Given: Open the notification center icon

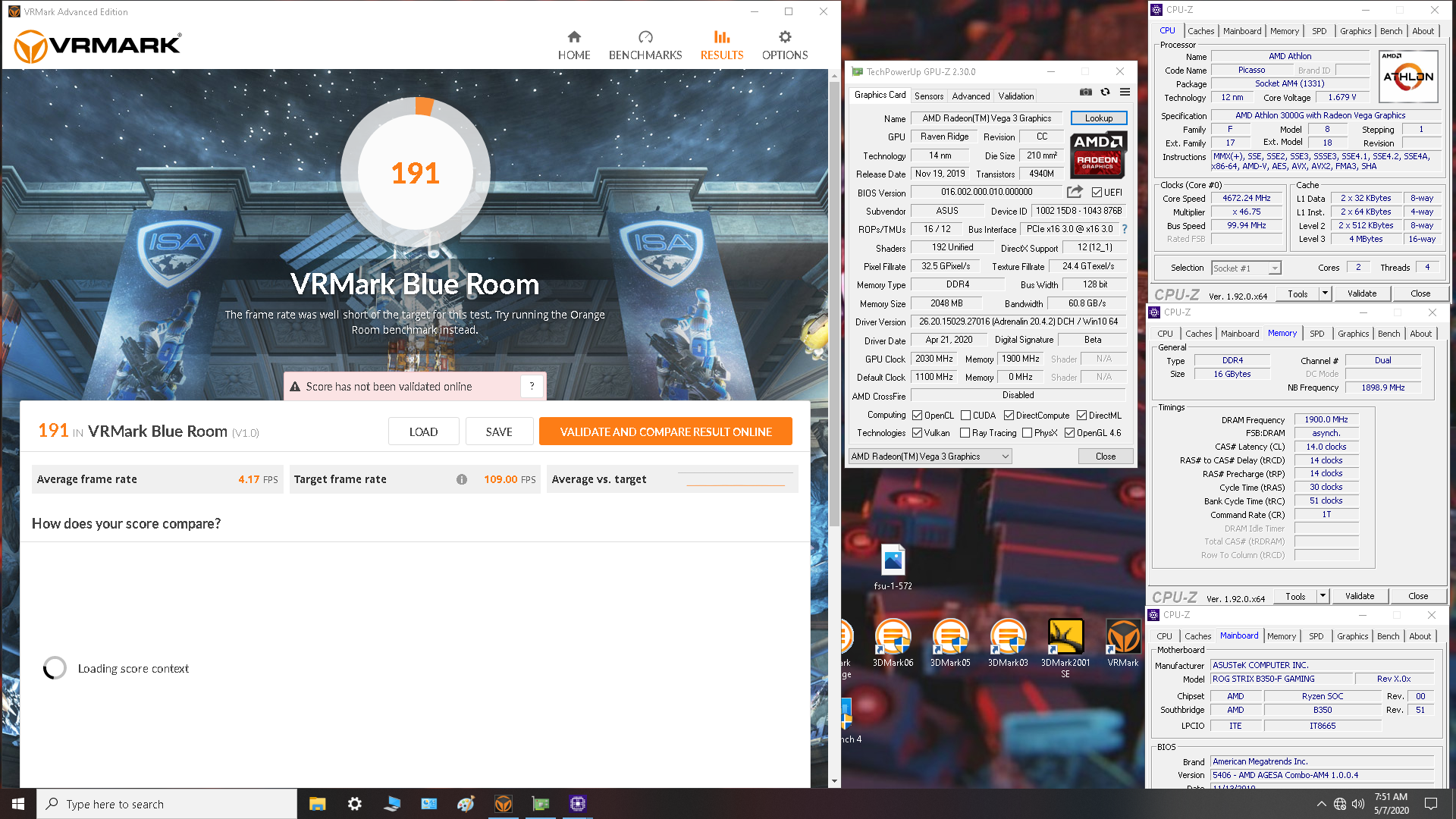Looking at the screenshot, I should point(1431,804).
